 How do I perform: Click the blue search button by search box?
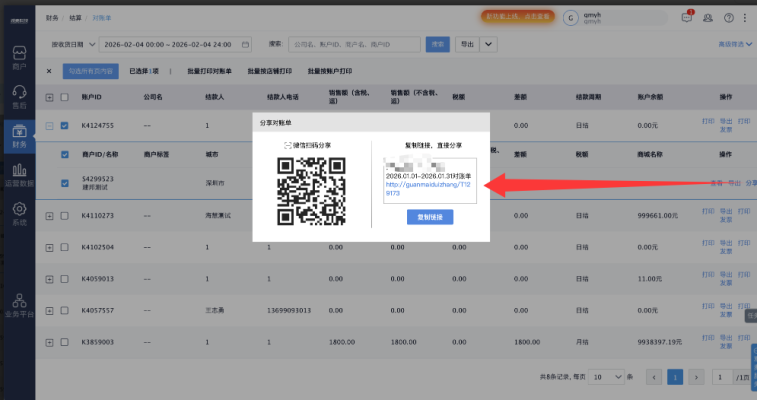(437, 44)
